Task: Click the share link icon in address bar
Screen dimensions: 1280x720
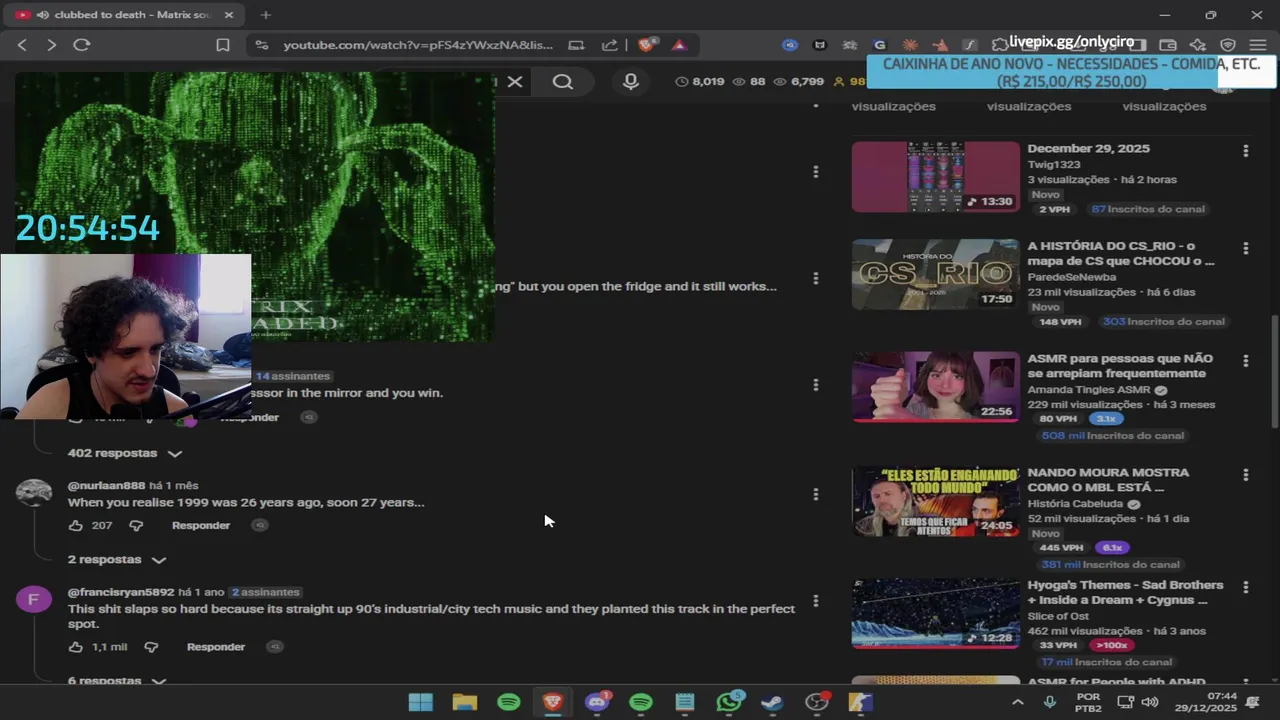Action: (x=610, y=45)
